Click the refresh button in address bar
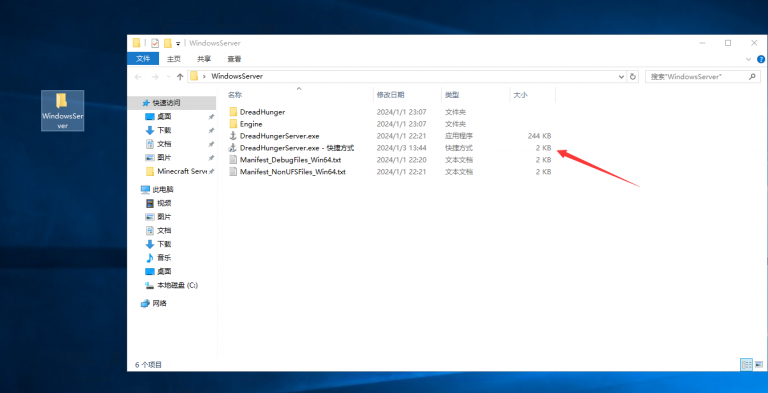The width and height of the screenshot is (768, 393). tap(633, 76)
